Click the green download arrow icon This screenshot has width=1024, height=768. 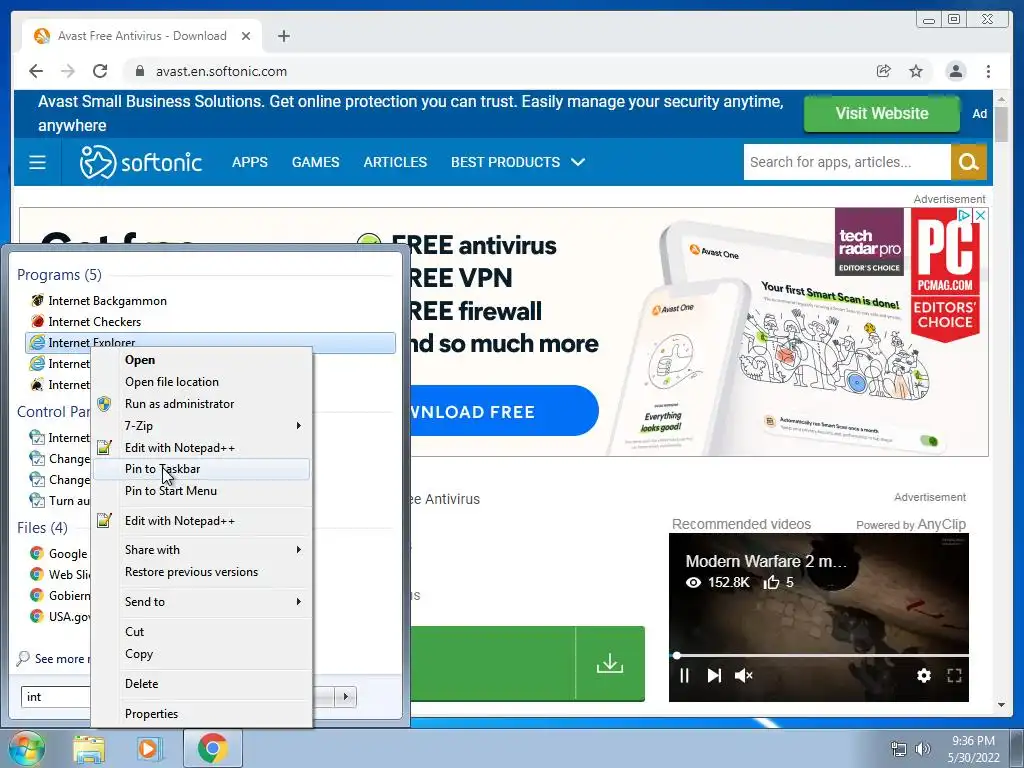point(609,664)
